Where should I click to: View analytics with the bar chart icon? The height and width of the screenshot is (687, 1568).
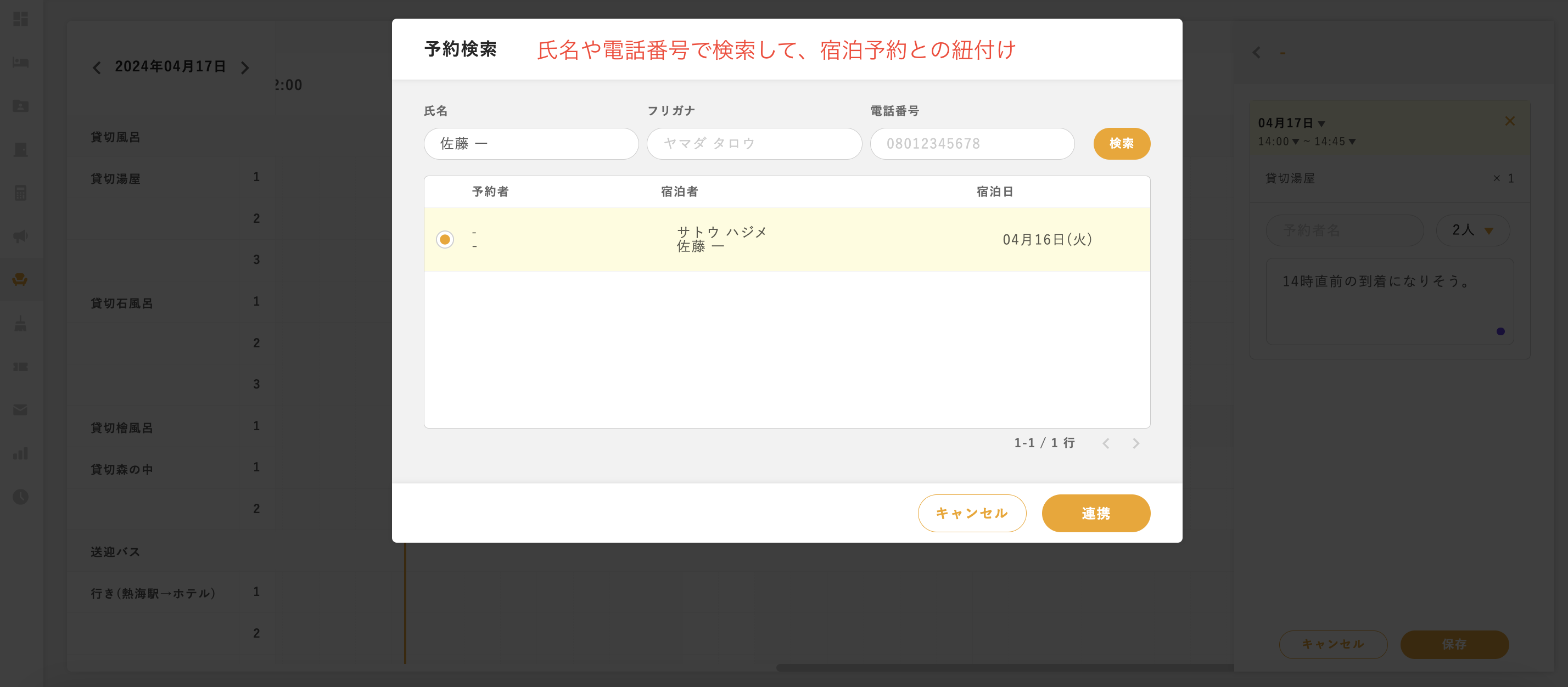coord(20,453)
